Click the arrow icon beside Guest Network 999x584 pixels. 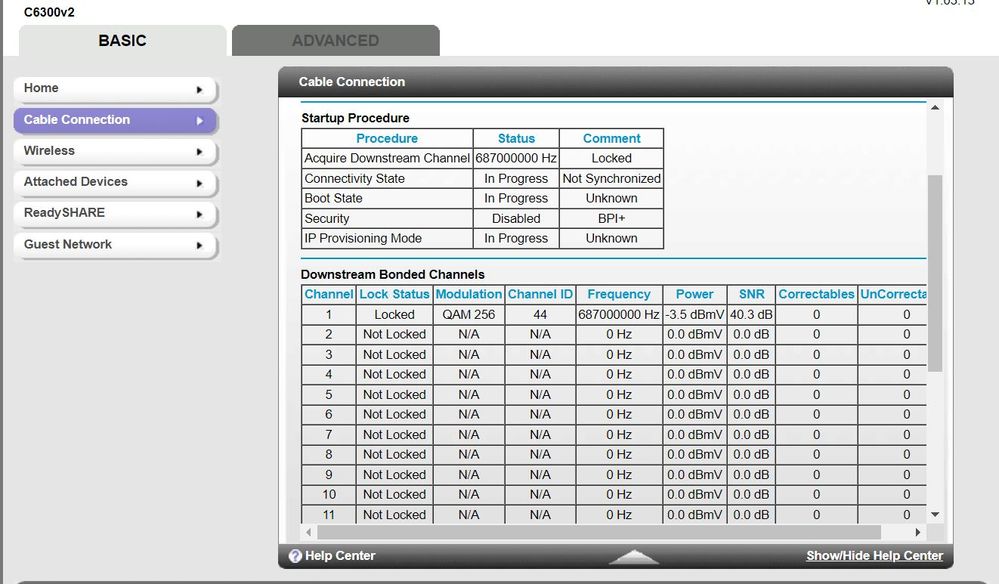[199, 246]
